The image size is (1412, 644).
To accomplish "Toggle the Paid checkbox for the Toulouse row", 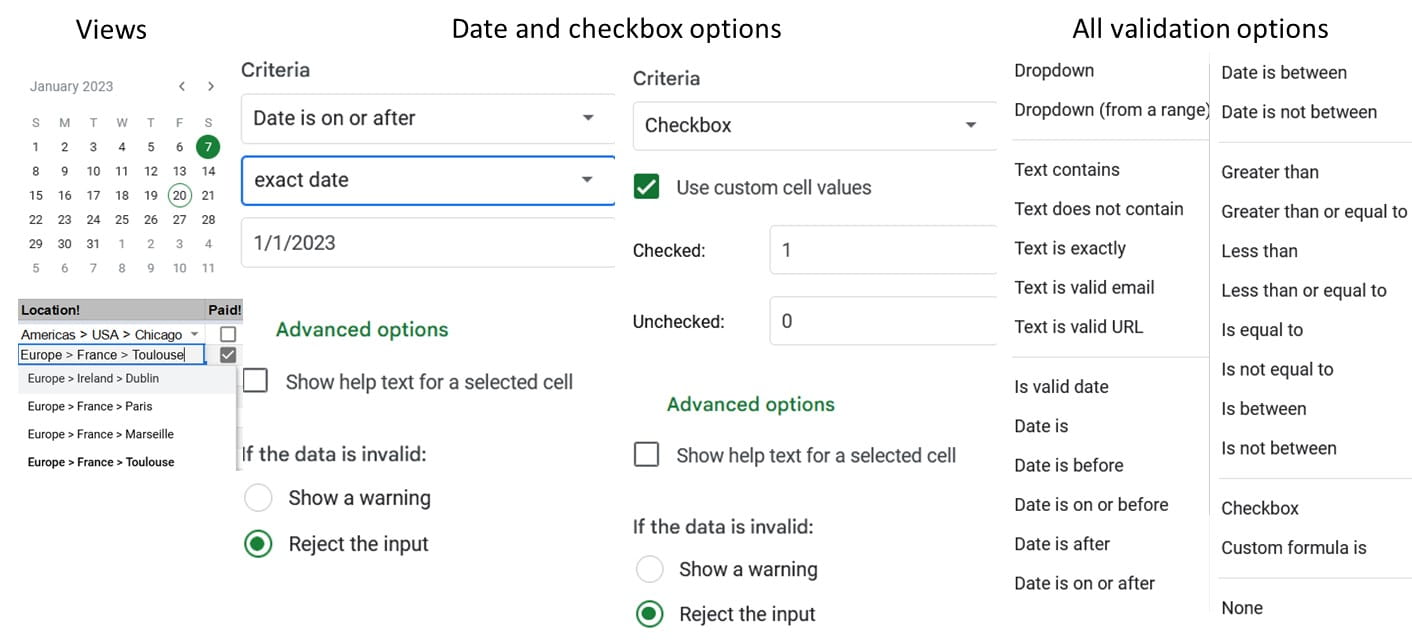I will coord(228,354).
